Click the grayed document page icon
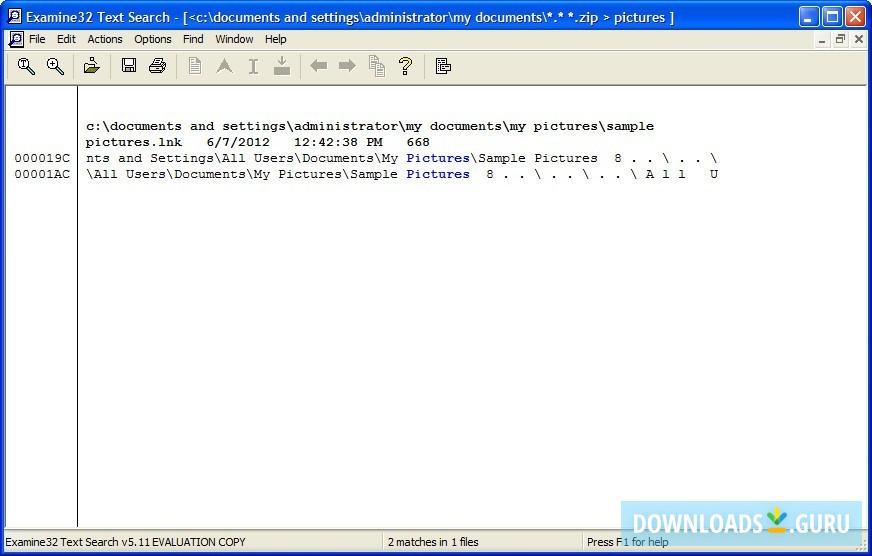 (195, 66)
